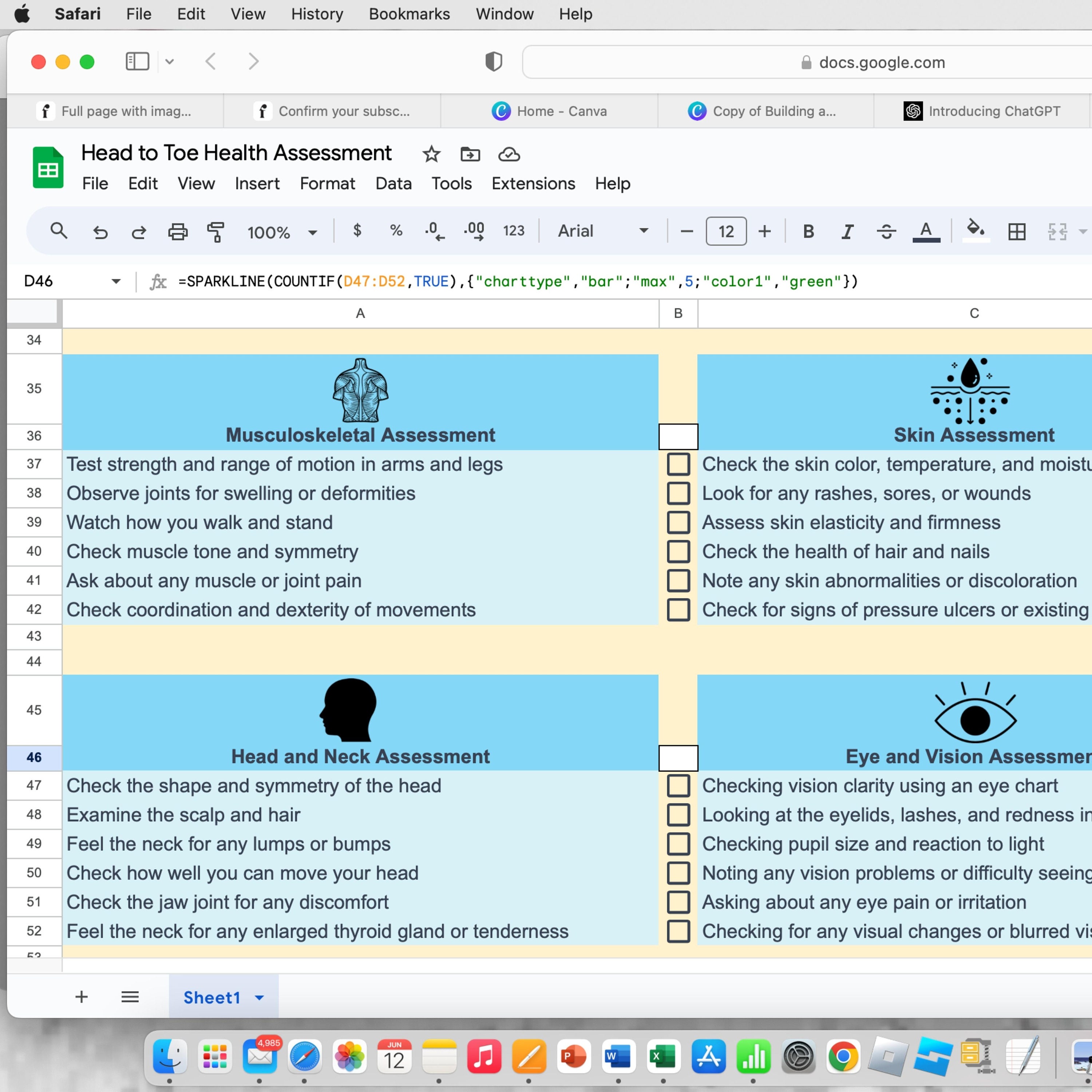Open the Sheets File menu
This screenshot has width=1092, height=1092.
point(95,184)
